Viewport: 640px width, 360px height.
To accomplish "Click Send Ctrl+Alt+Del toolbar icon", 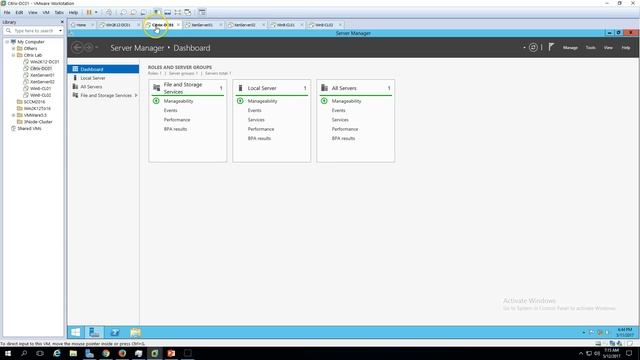I will pos(109,12).
